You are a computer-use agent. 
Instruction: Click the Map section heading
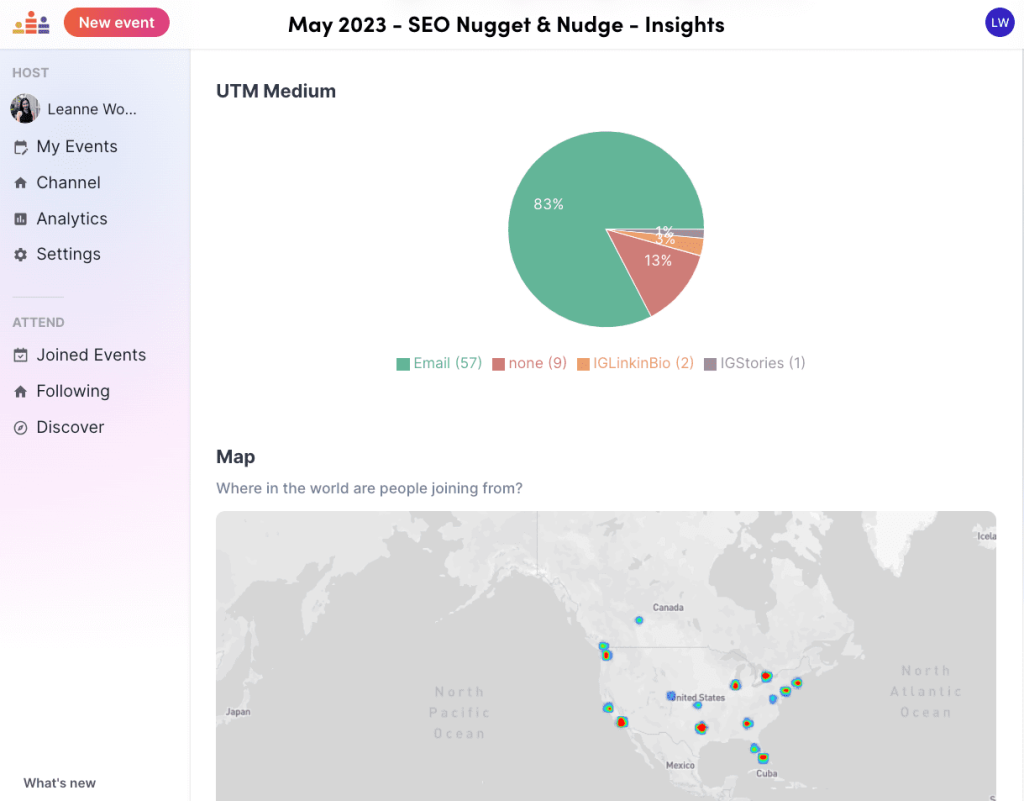(236, 457)
